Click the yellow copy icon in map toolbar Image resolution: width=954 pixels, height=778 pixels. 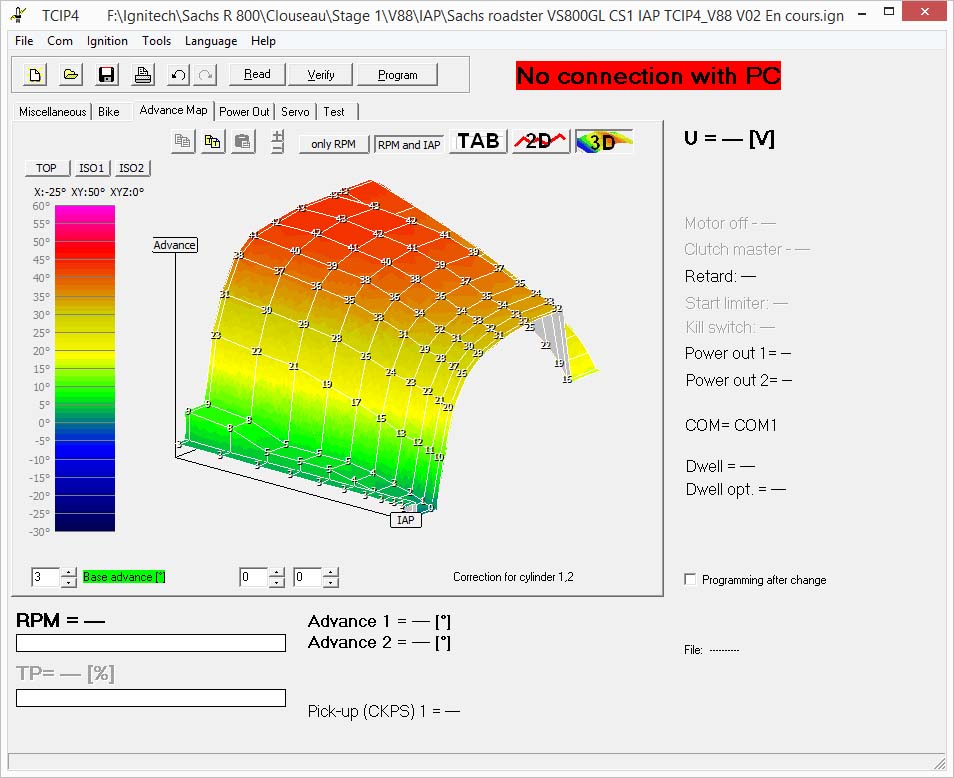(x=213, y=142)
